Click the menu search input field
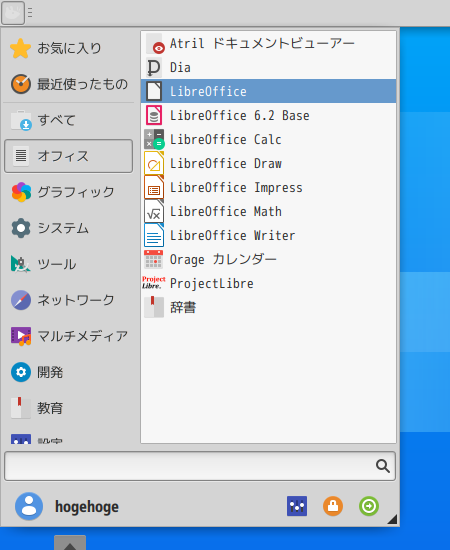Image resolution: width=450 pixels, height=550 pixels. [x=200, y=466]
